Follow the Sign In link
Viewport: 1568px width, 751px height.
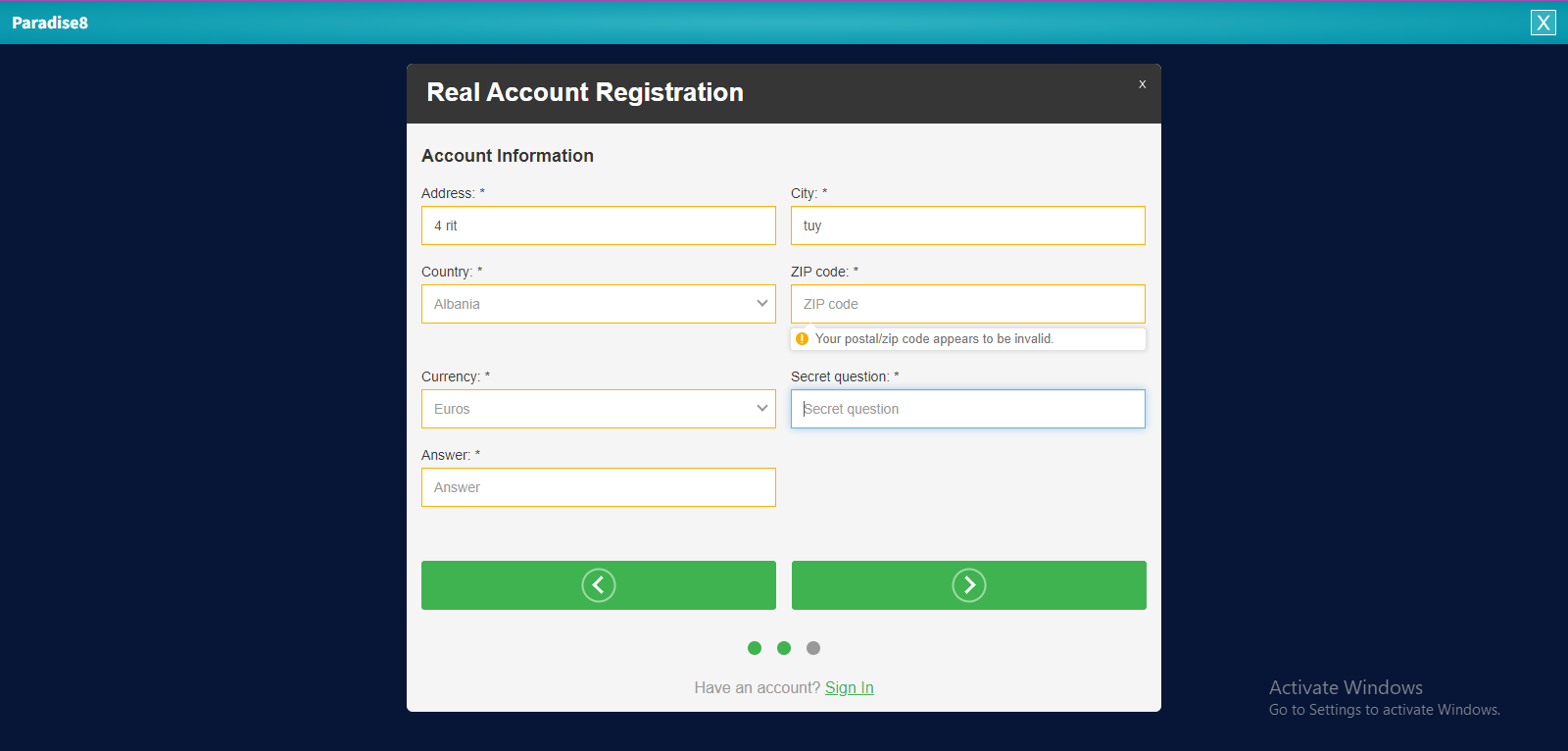tap(849, 688)
